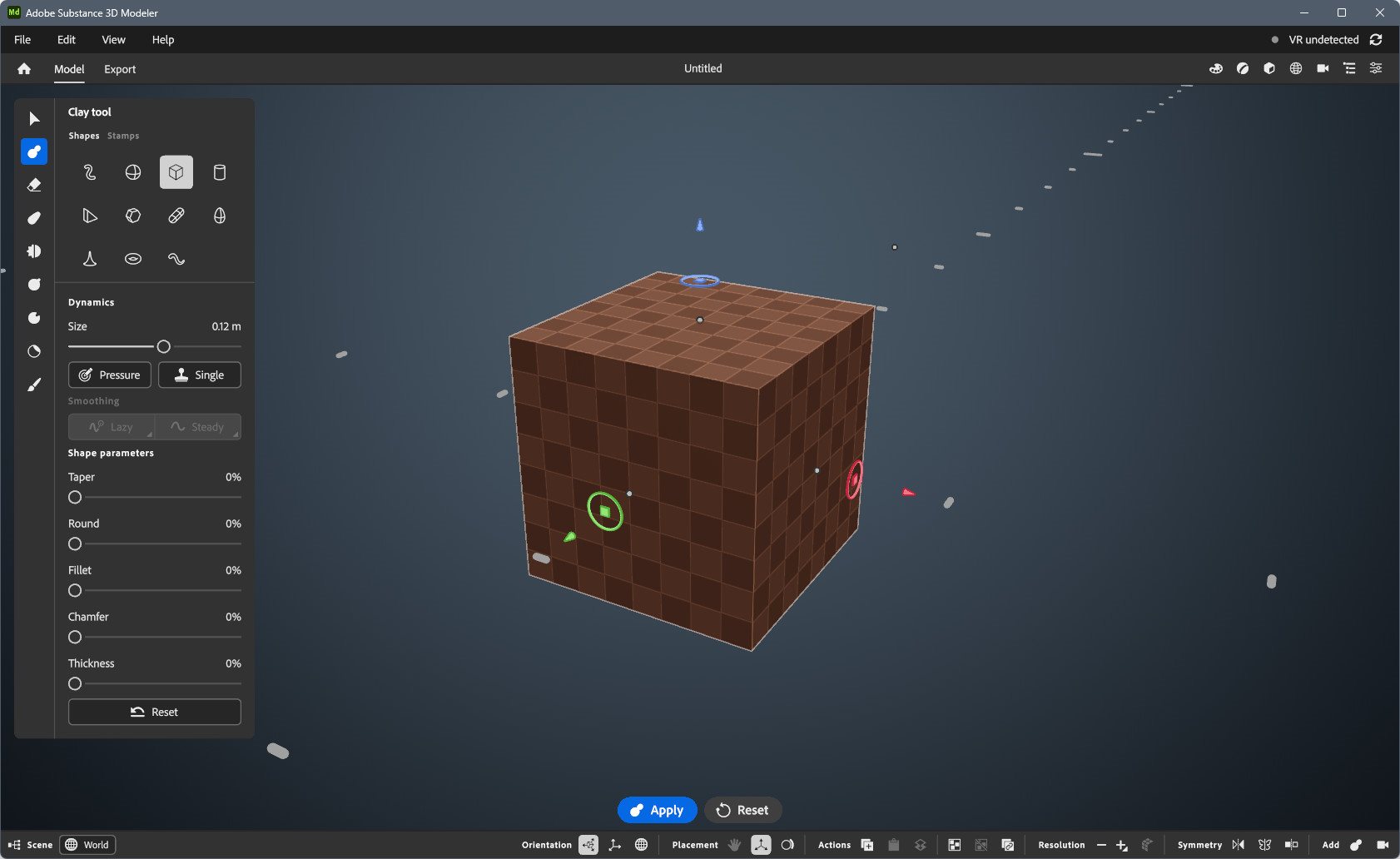Pick the sphere clay shape
Viewport: 1400px width, 859px height.
133,172
